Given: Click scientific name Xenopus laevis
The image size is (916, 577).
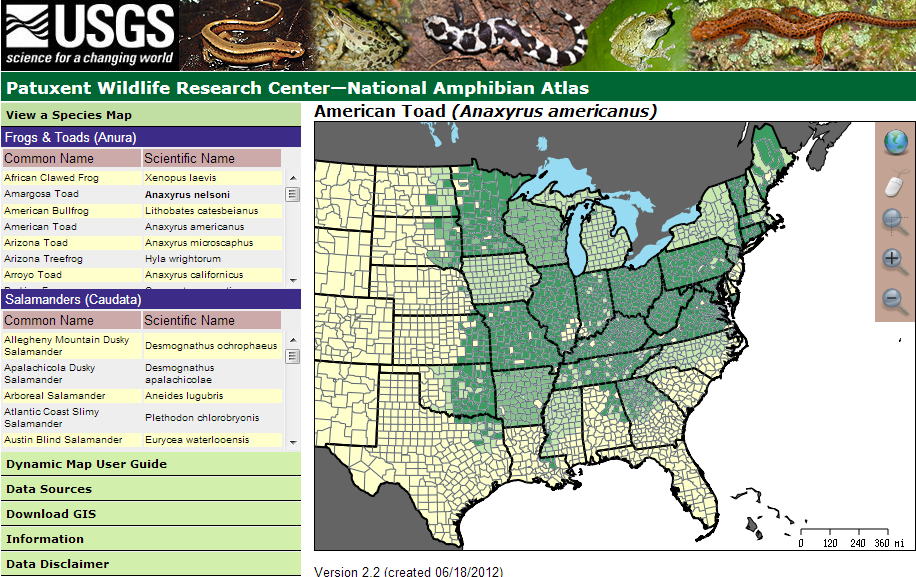Looking at the screenshot, I should (x=181, y=178).
